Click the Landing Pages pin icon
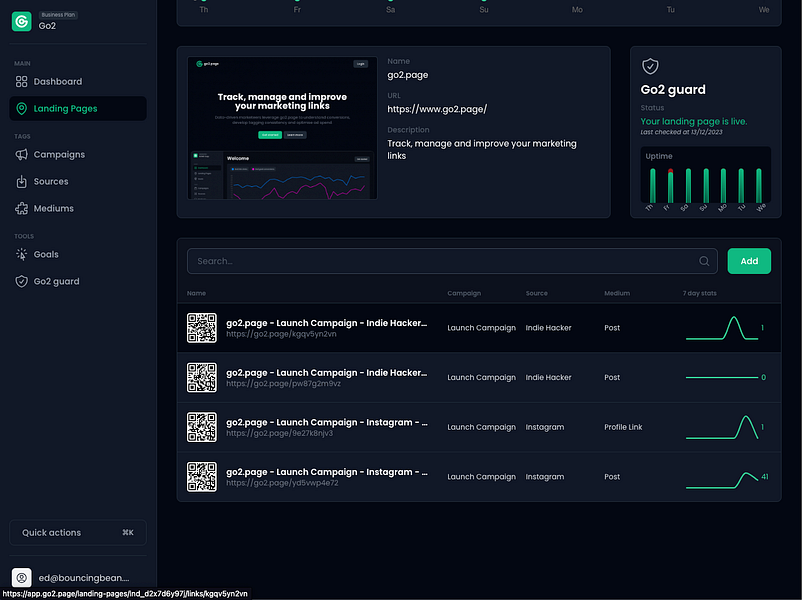 click(21, 108)
